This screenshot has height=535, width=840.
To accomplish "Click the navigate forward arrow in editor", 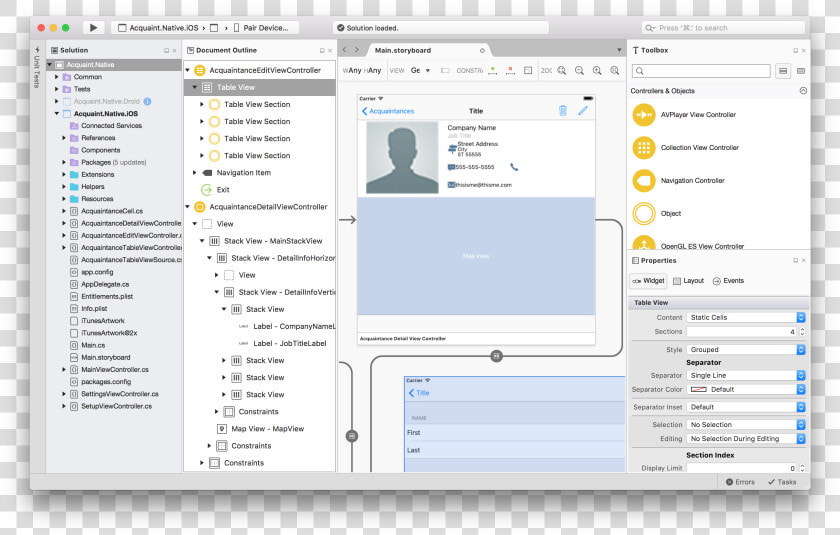I will pos(357,50).
